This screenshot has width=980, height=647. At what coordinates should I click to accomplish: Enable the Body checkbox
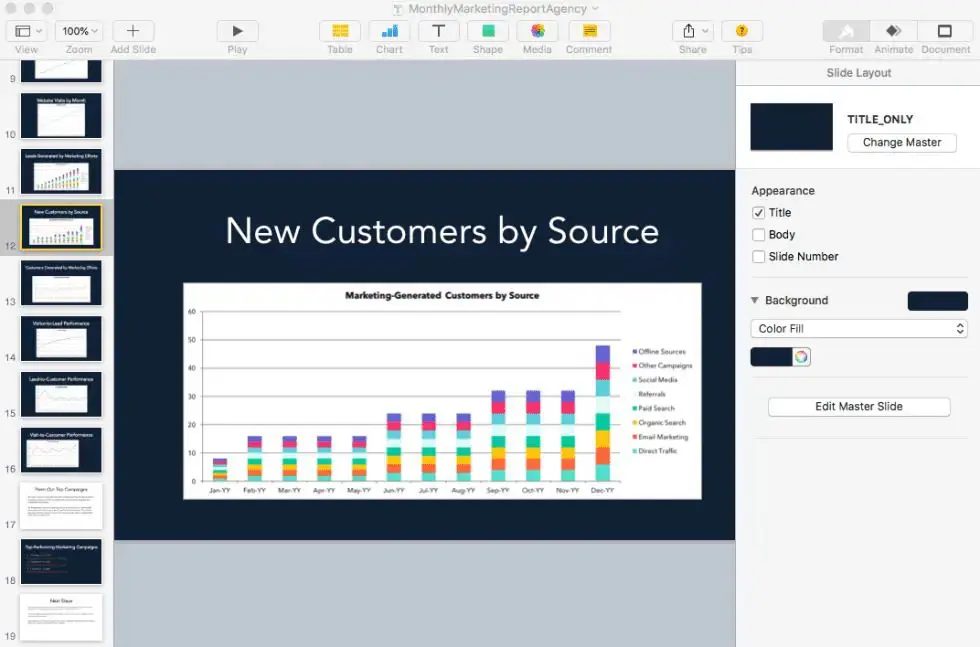759,235
